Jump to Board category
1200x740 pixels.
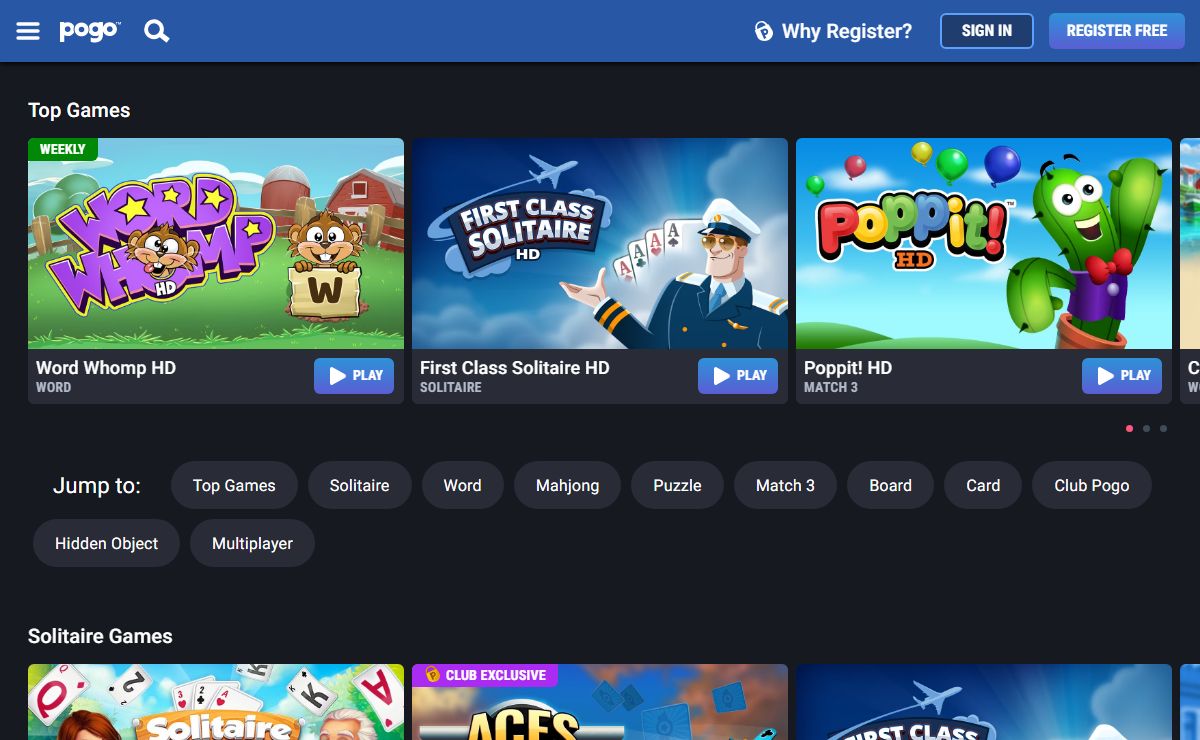(x=890, y=486)
